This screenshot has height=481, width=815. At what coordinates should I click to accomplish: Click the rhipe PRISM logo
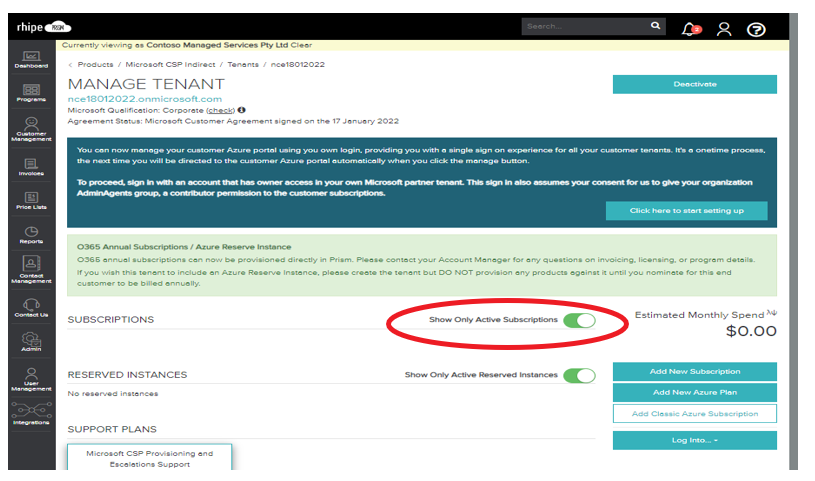pos(44,27)
